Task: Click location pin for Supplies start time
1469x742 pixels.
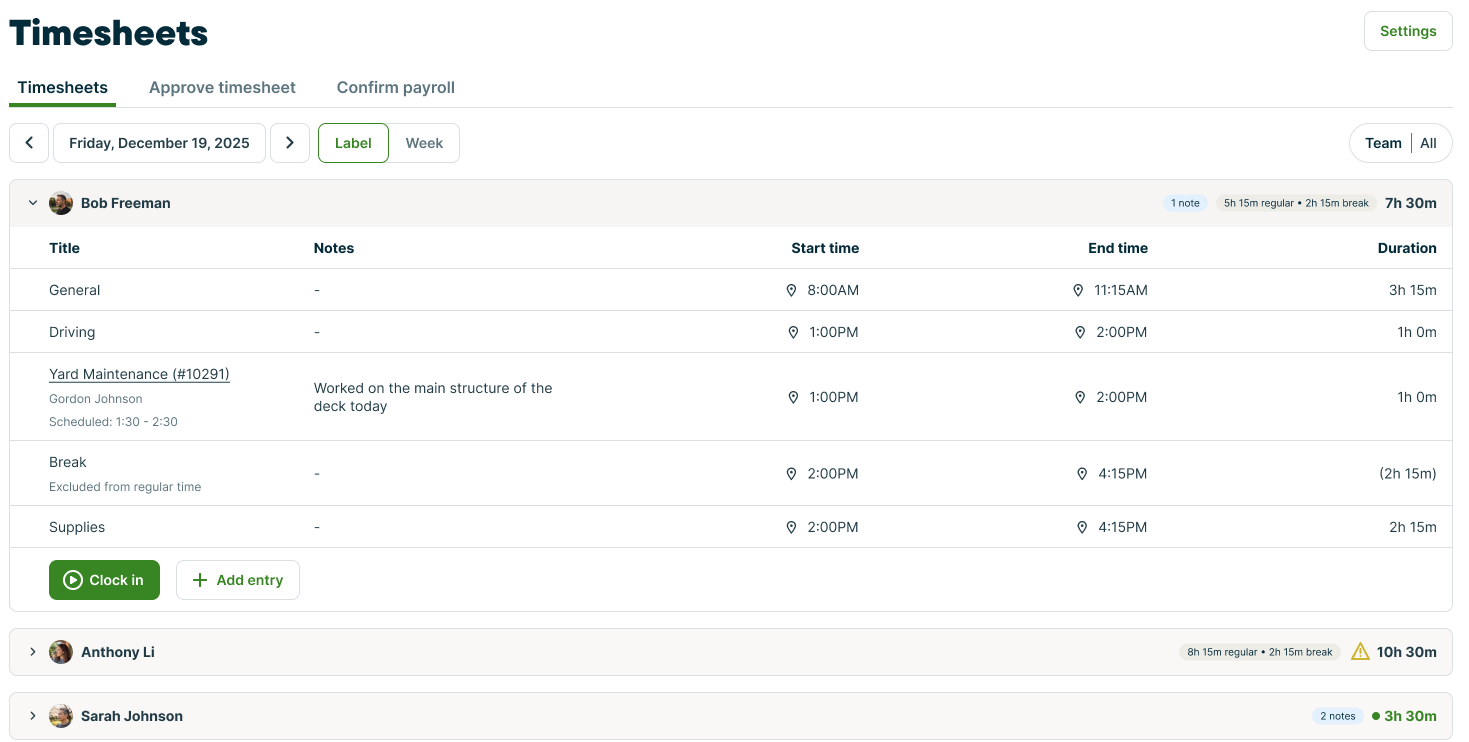Action: click(791, 528)
